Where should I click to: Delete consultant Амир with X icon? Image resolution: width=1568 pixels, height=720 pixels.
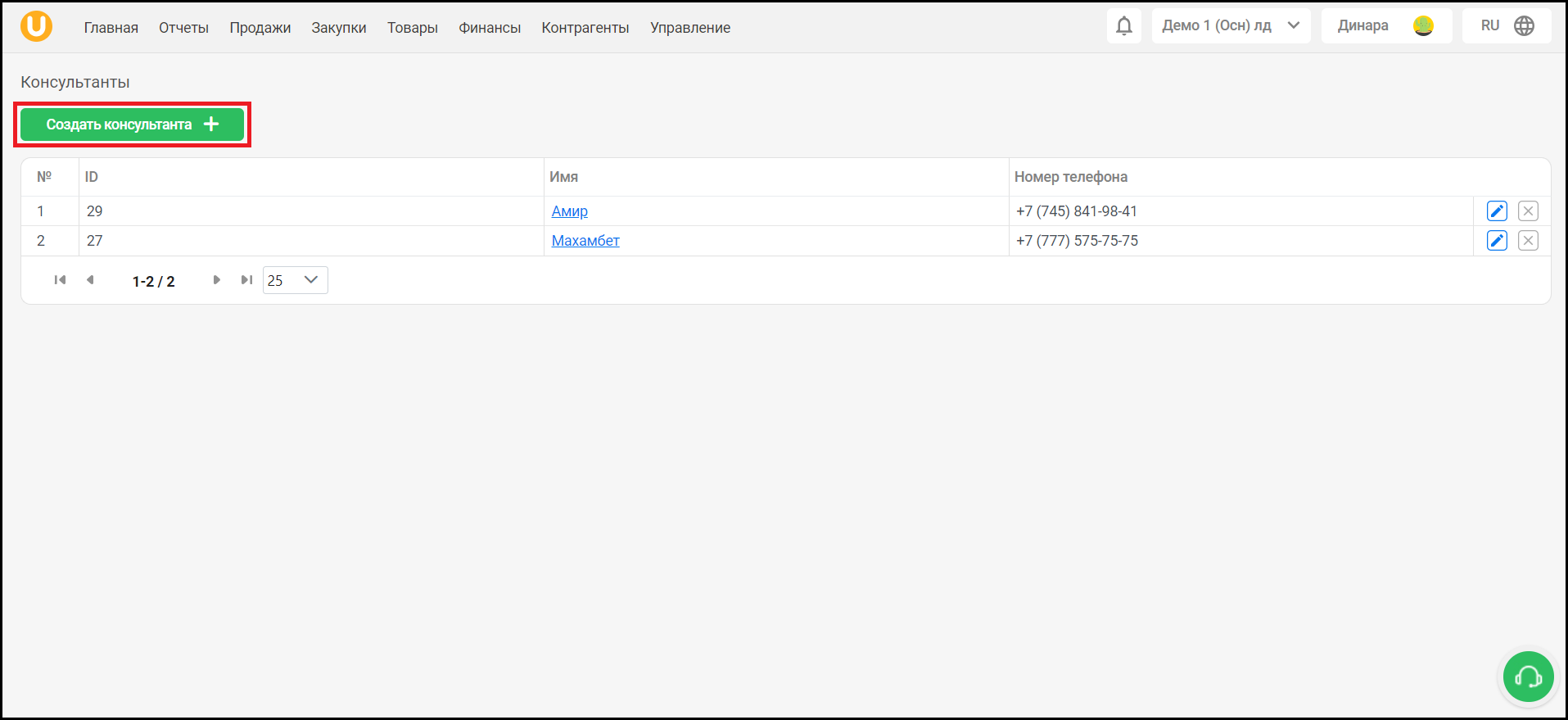coord(1528,211)
